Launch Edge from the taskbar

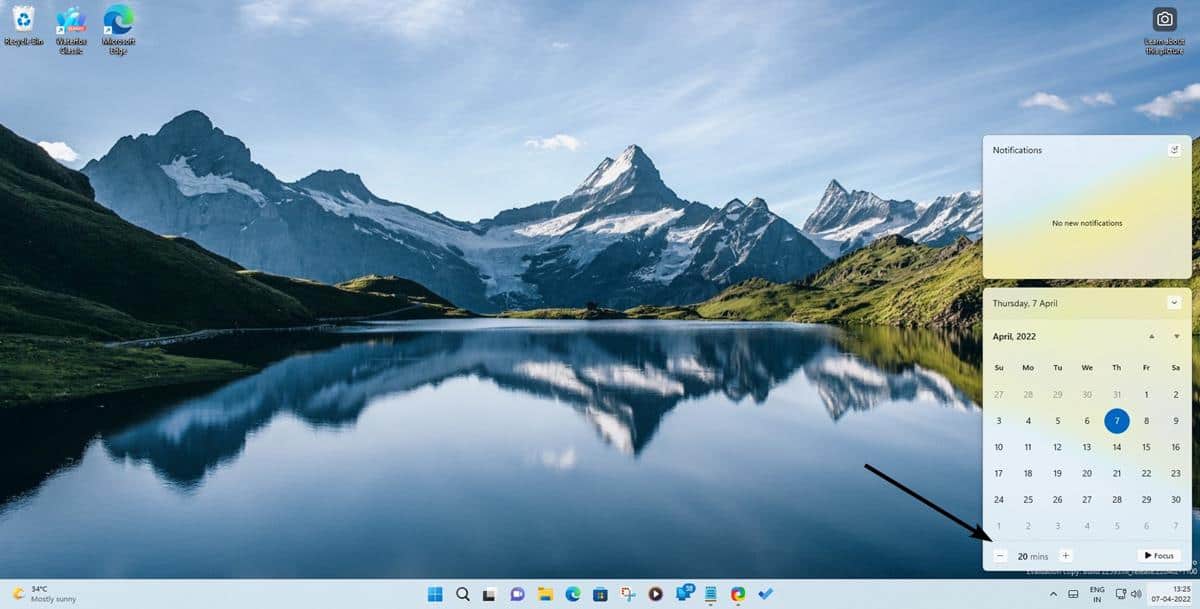click(x=572, y=594)
